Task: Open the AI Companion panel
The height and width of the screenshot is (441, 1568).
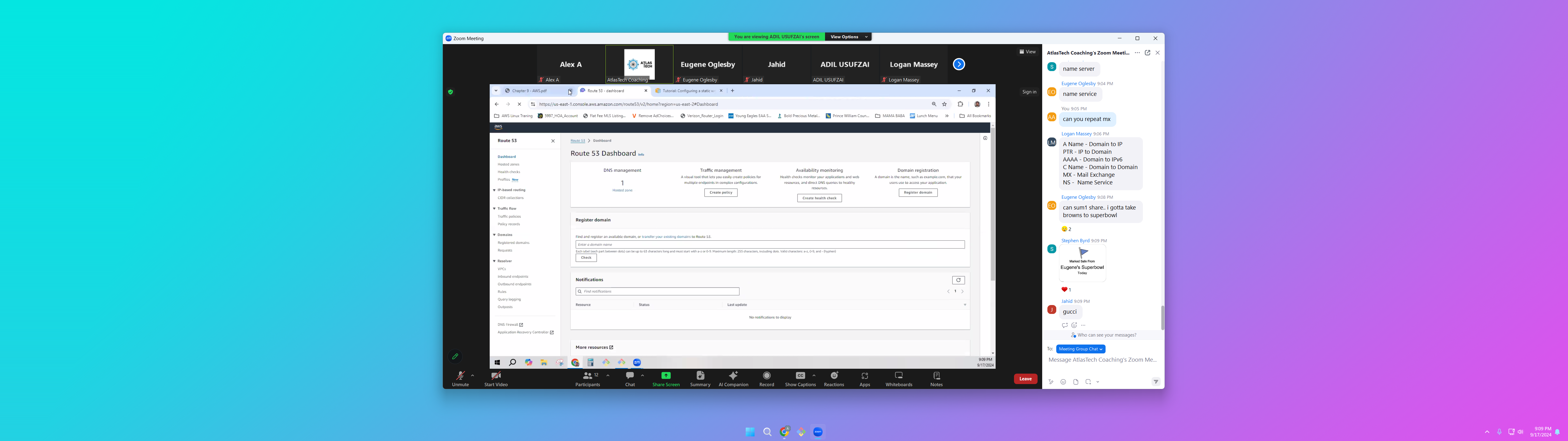Action: pyautogui.click(x=733, y=376)
